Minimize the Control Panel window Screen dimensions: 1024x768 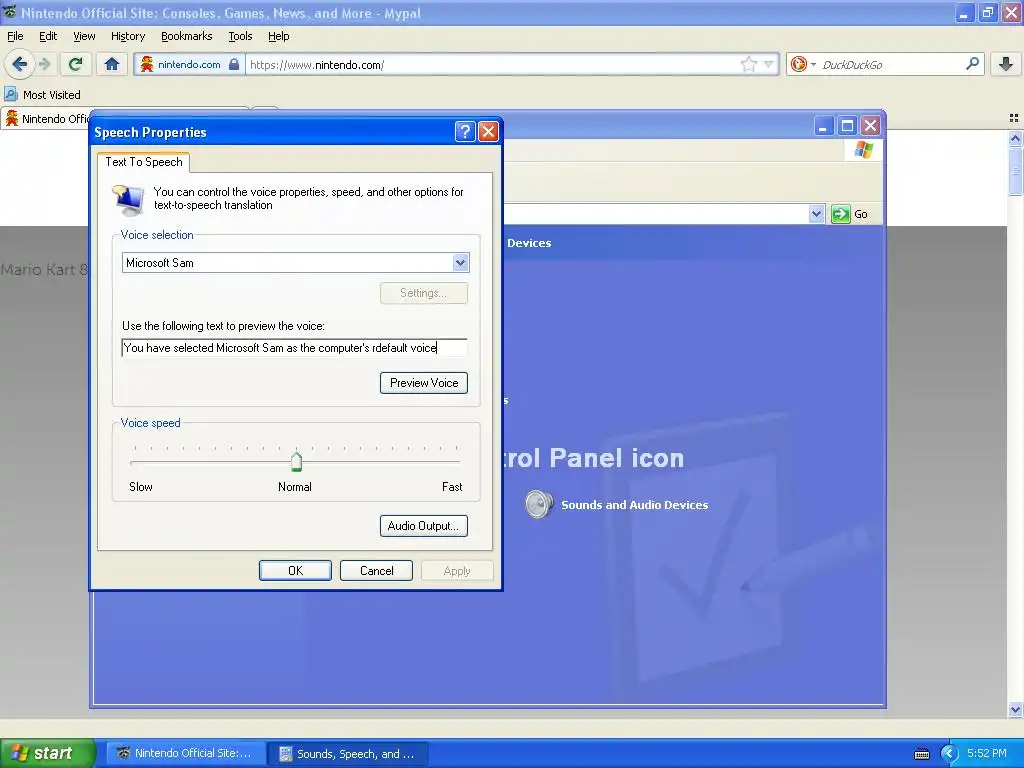824,125
